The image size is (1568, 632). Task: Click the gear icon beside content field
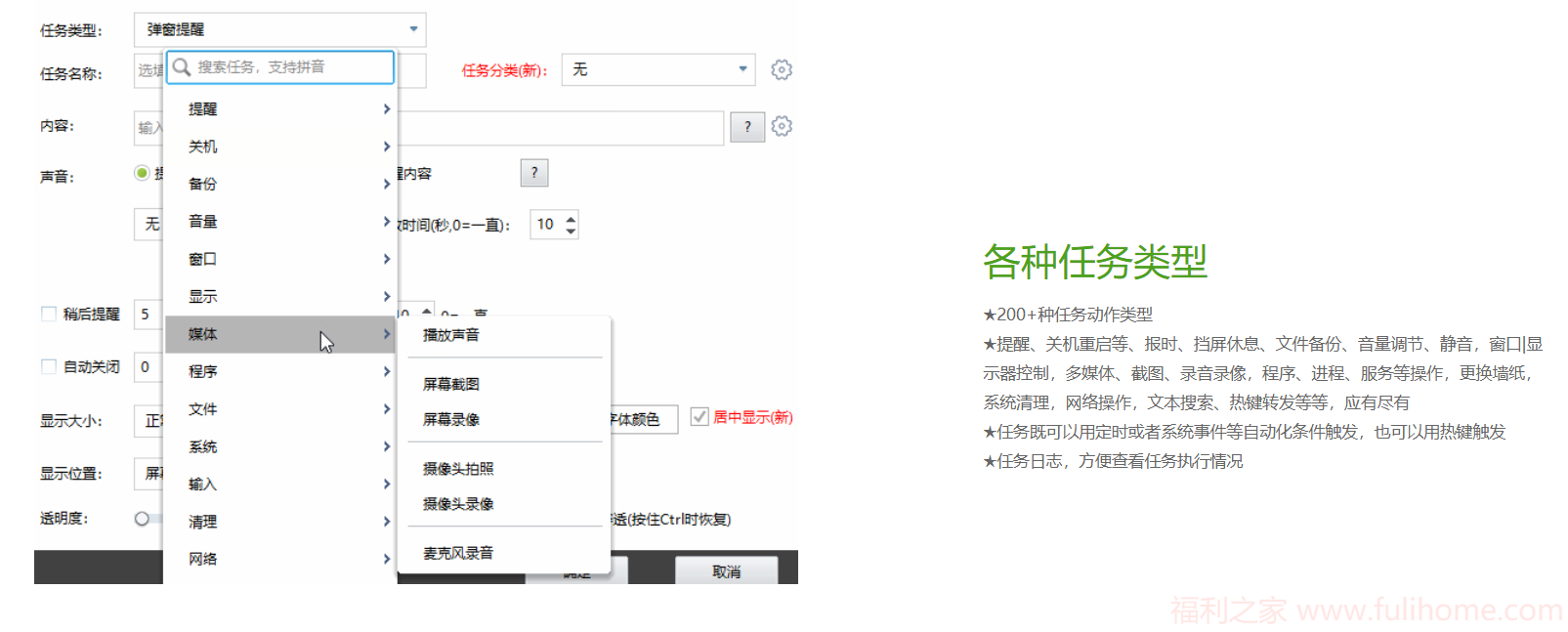point(781,126)
